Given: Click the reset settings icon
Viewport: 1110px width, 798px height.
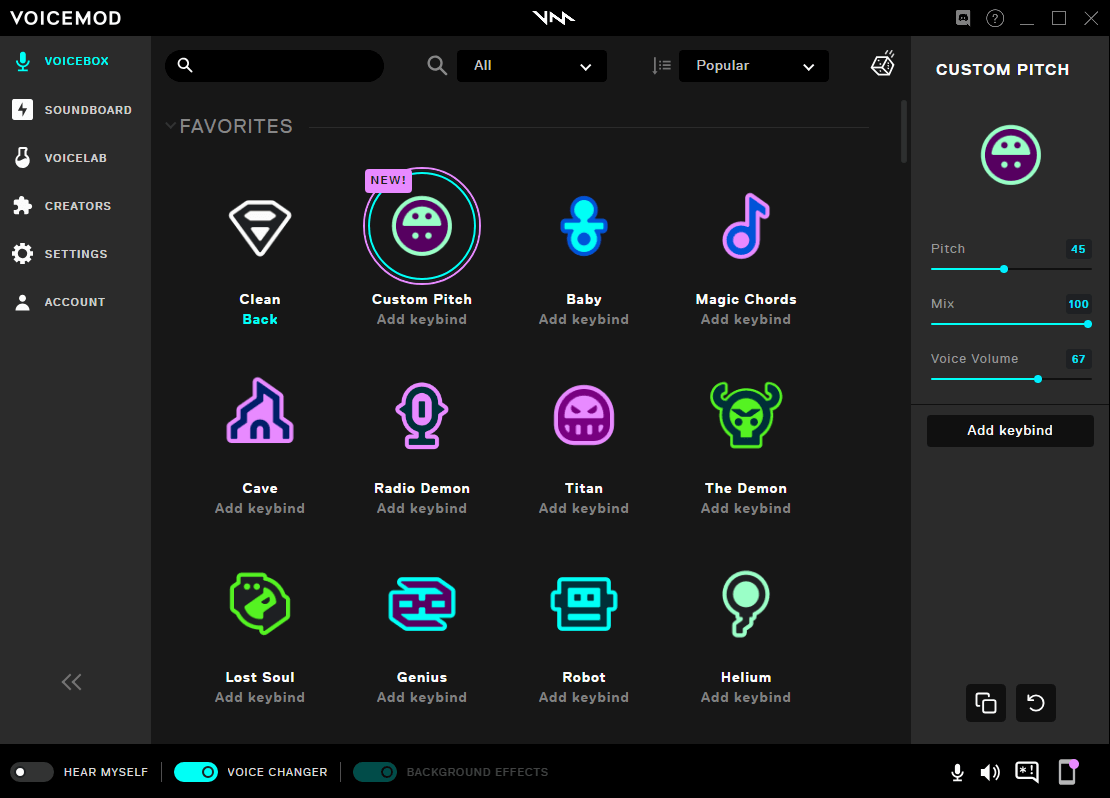Looking at the screenshot, I should 1035,703.
